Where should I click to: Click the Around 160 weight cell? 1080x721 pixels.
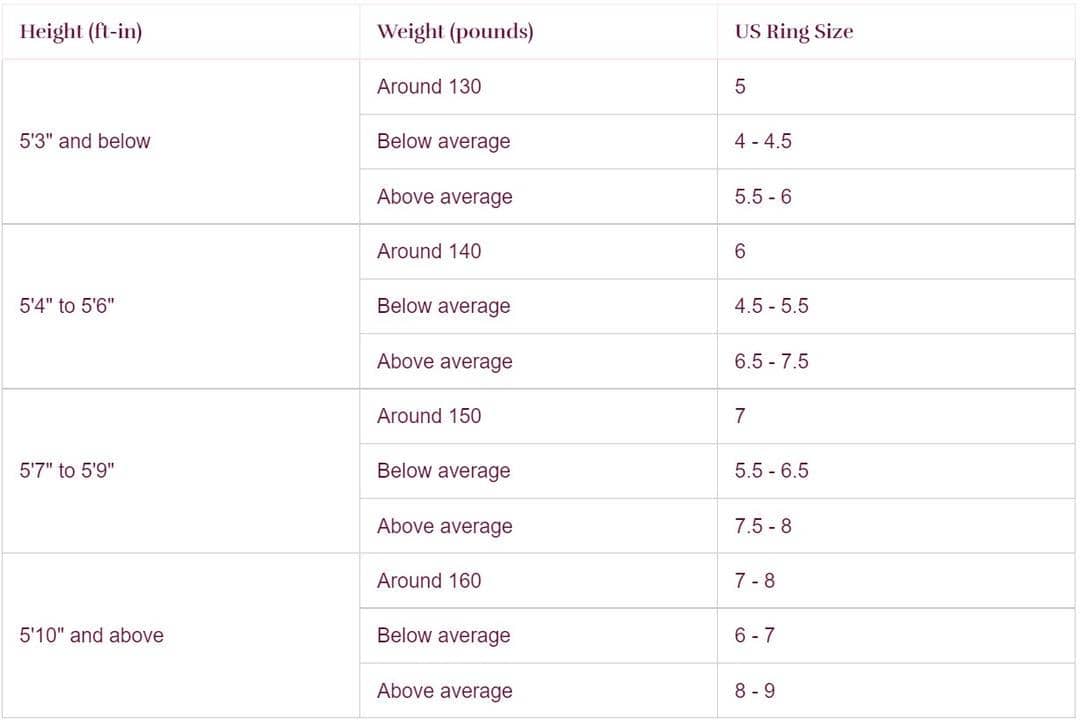[429, 581]
